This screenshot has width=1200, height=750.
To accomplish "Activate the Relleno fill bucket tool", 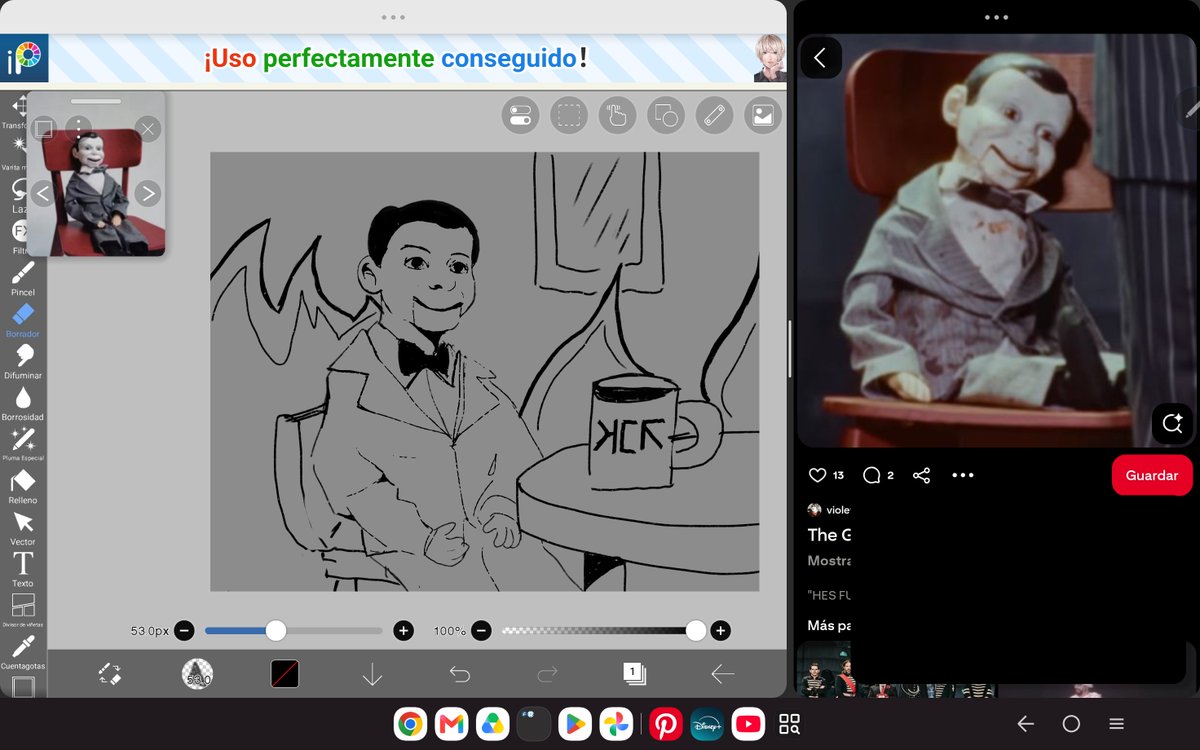I will pyautogui.click(x=22, y=485).
